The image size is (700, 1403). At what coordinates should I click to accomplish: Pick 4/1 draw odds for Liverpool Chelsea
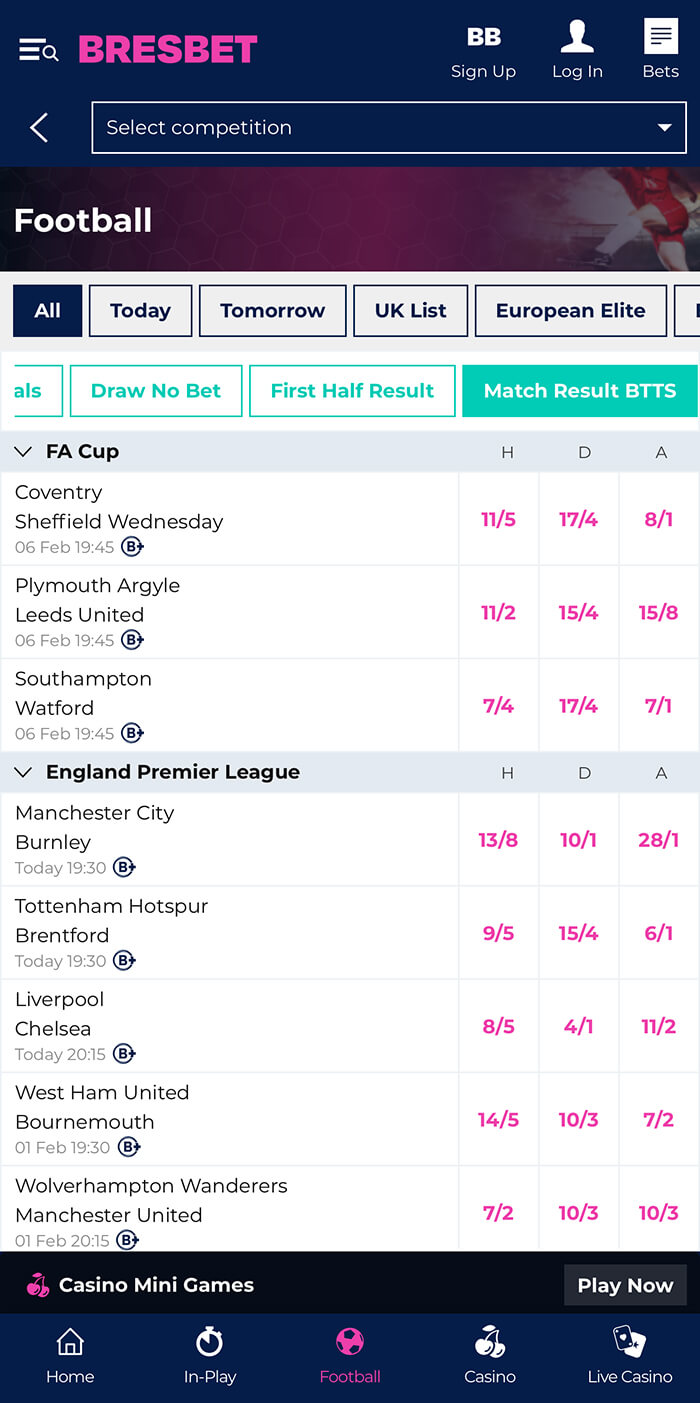pos(578,1026)
